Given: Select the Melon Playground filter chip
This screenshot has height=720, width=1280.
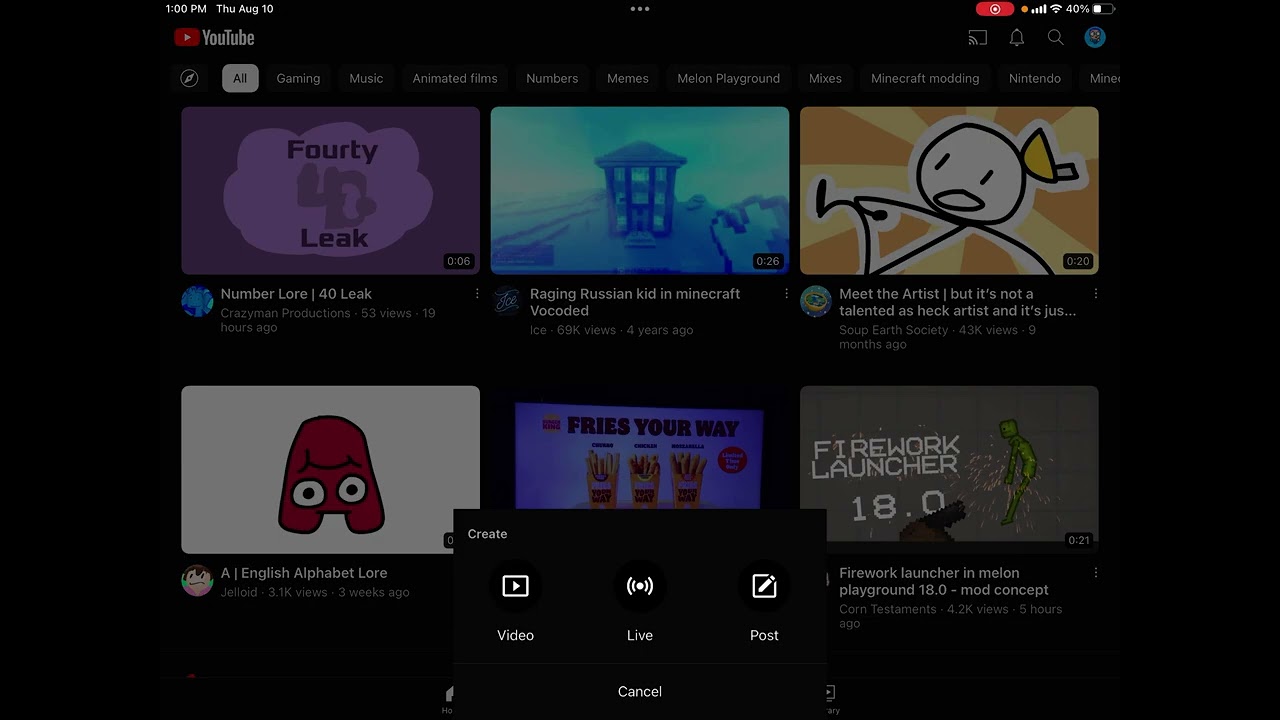Looking at the screenshot, I should (728, 78).
